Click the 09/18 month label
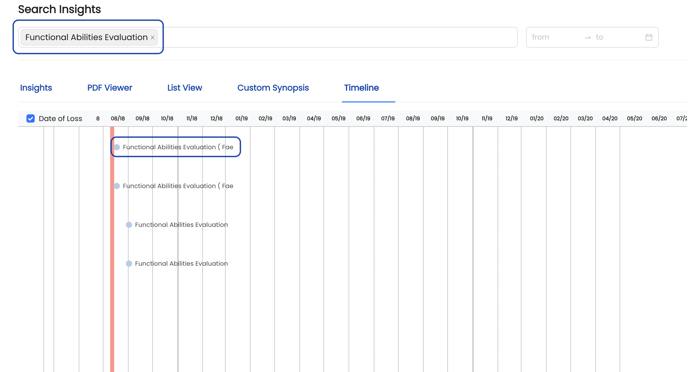The height and width of the screenshot is (372, 688). click(x=142, y=118)
